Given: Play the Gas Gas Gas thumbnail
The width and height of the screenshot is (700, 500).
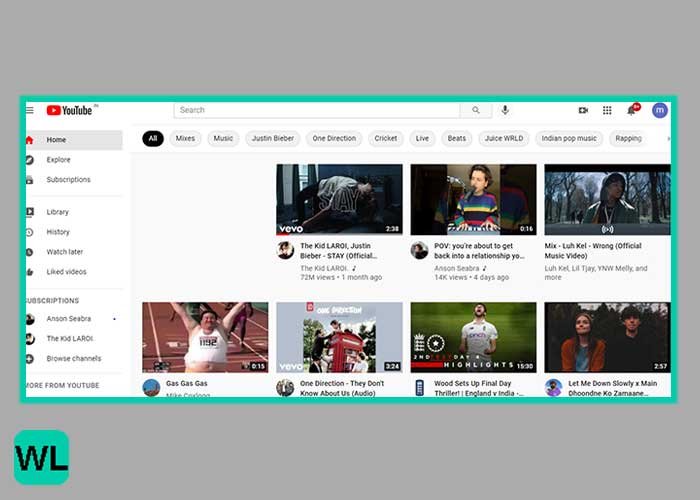Looking at the screenshot, I should [x=205, y=338].
